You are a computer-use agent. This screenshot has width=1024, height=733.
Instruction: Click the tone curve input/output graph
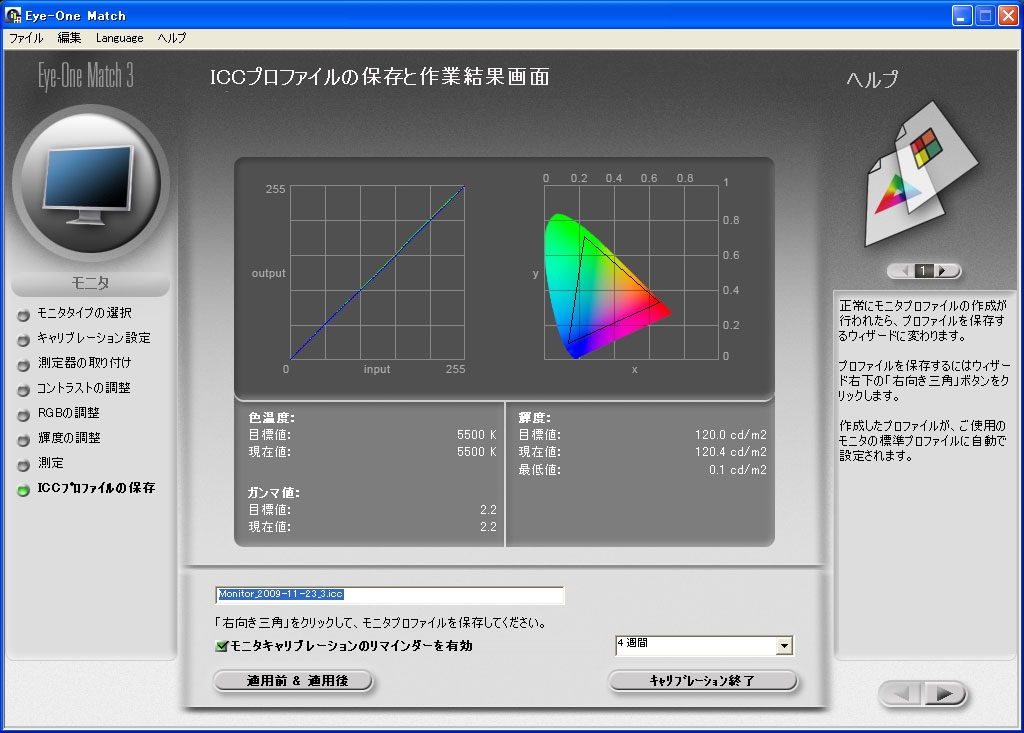coord(377,273)
